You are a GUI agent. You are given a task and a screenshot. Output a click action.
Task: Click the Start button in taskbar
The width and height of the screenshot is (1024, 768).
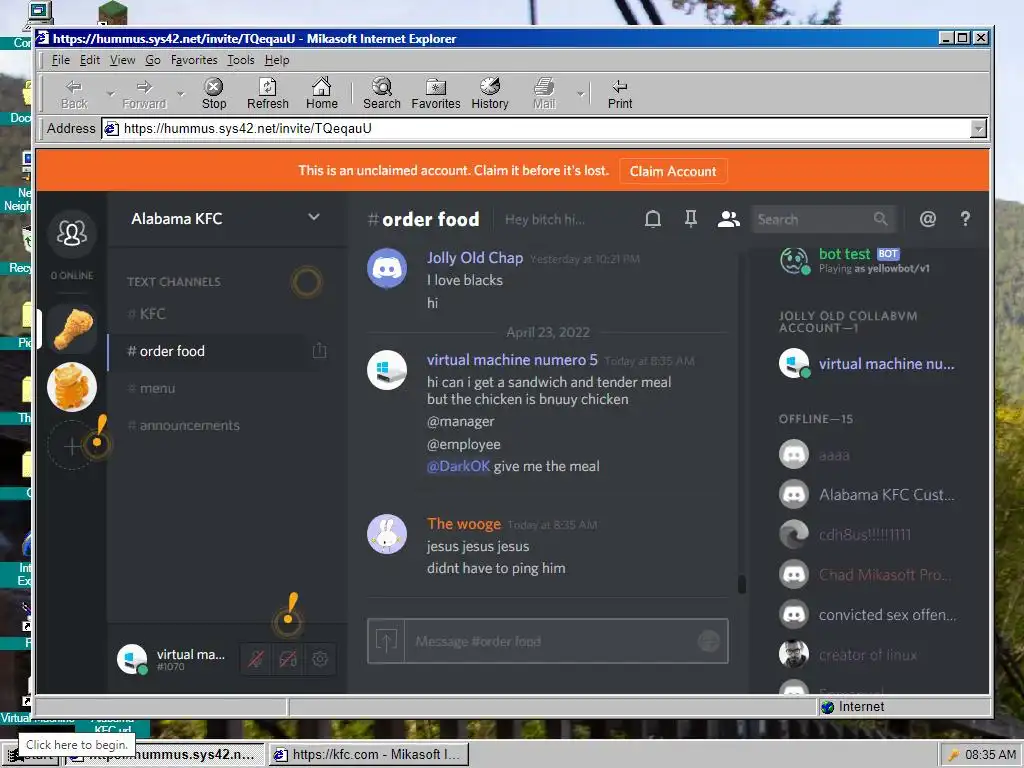(29, 754)
